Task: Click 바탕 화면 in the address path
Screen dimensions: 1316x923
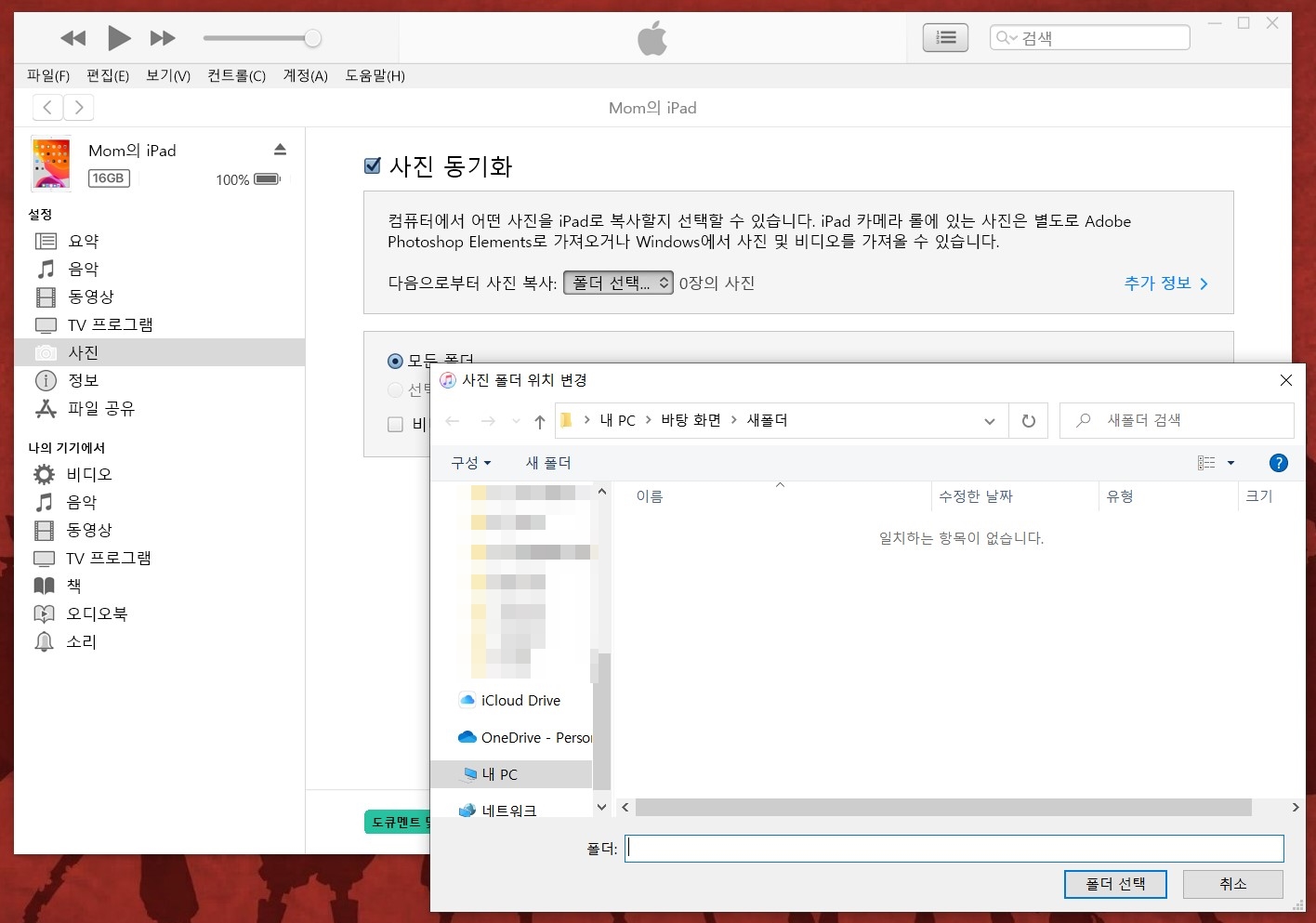Action: click(x=691, y=420)
